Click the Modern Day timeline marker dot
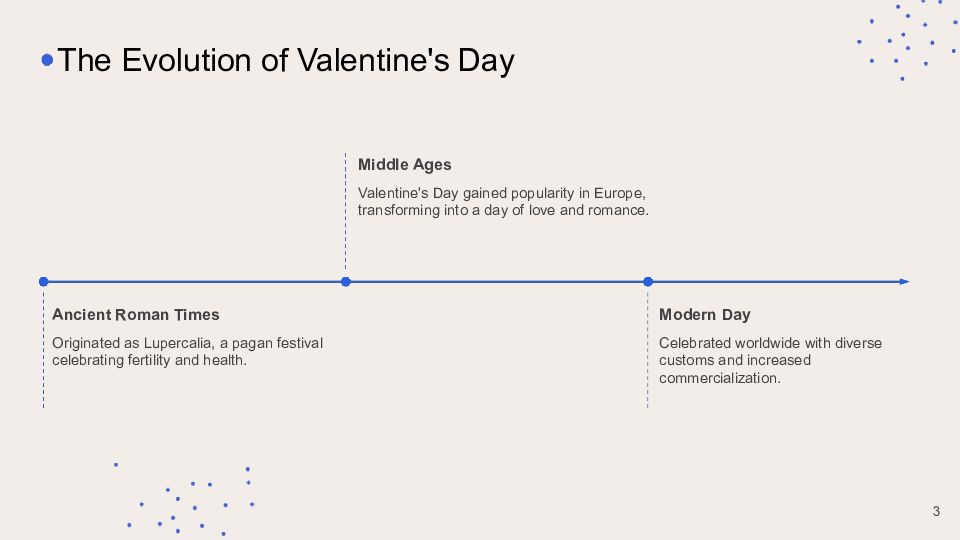This screenshot has height=540, width=960. pos(648,282)
